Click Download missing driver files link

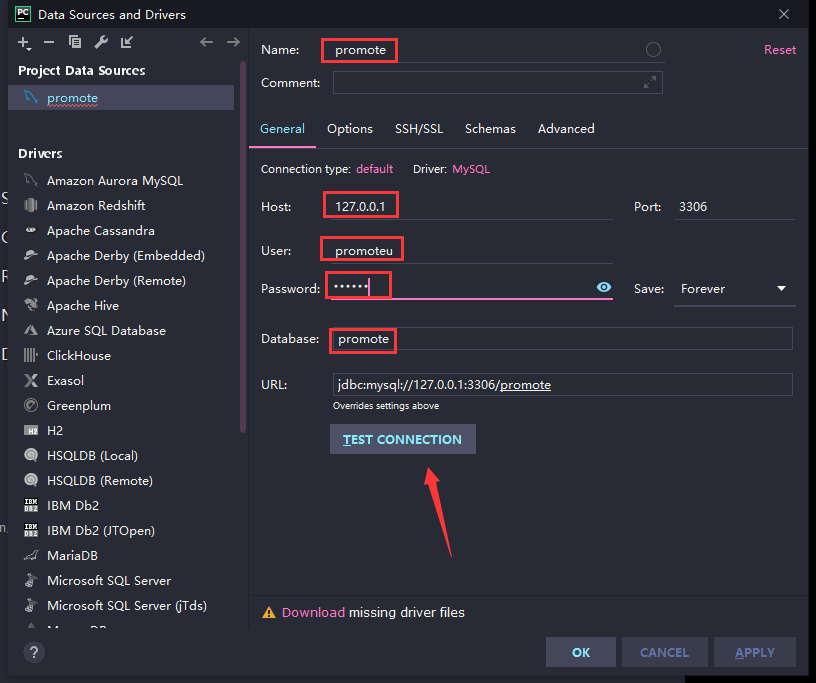[313, 613]
